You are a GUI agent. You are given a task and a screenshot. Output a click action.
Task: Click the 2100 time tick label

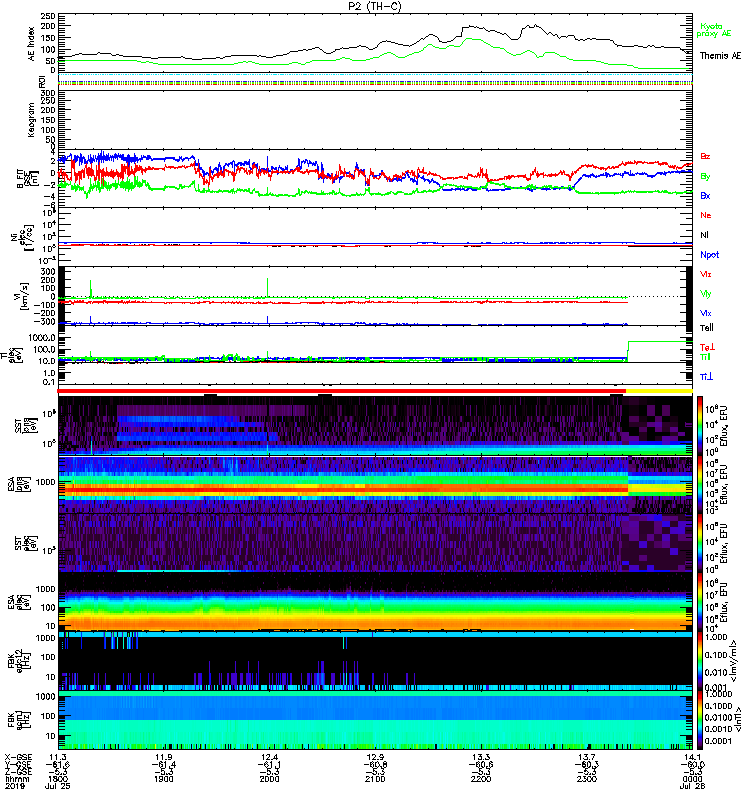(375, 779)
